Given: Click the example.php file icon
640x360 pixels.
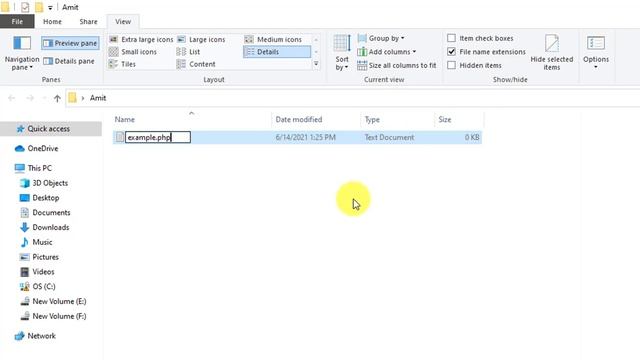Looking at the screenshot, I should 119,137.
